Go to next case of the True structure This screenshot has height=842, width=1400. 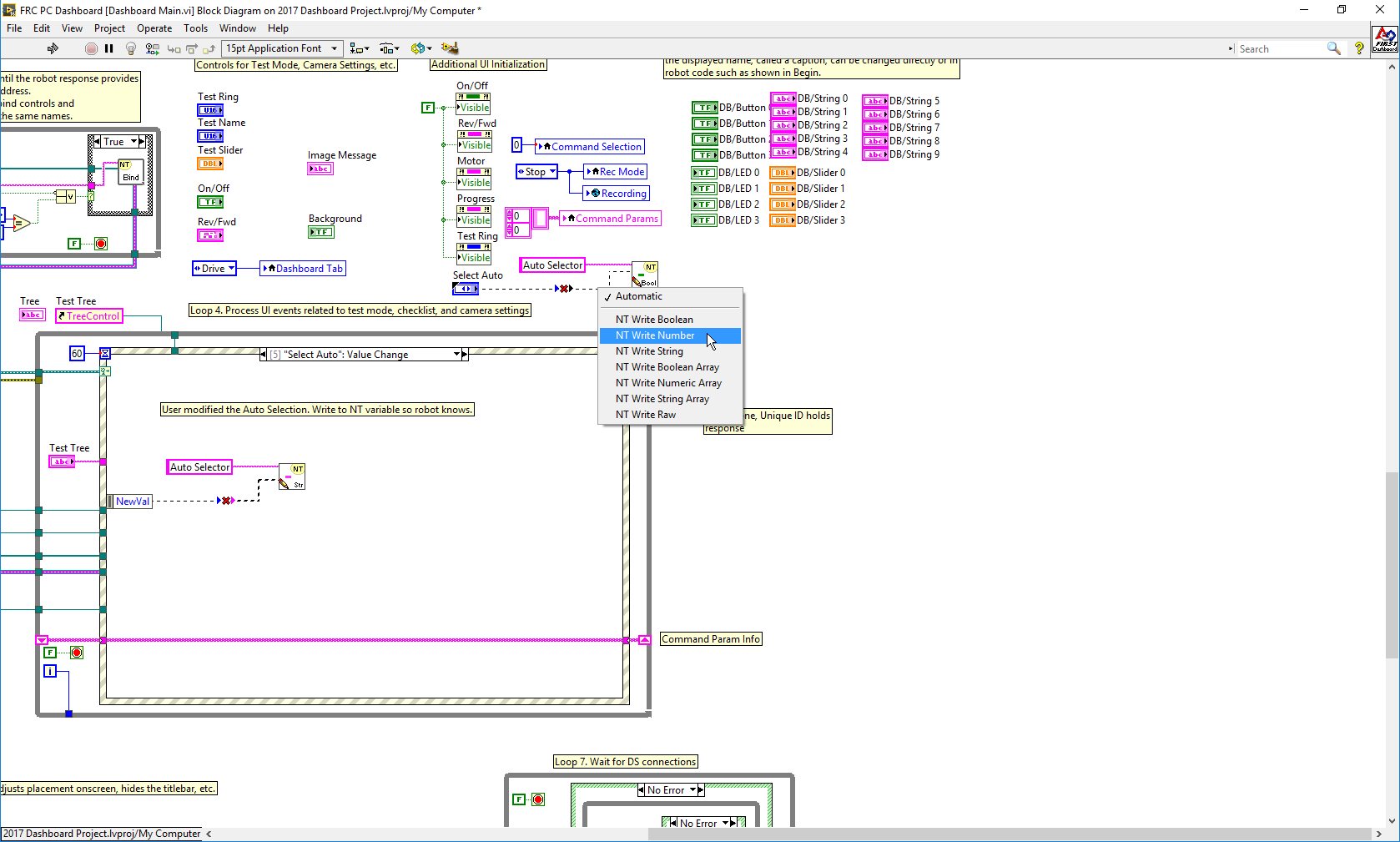143,142
